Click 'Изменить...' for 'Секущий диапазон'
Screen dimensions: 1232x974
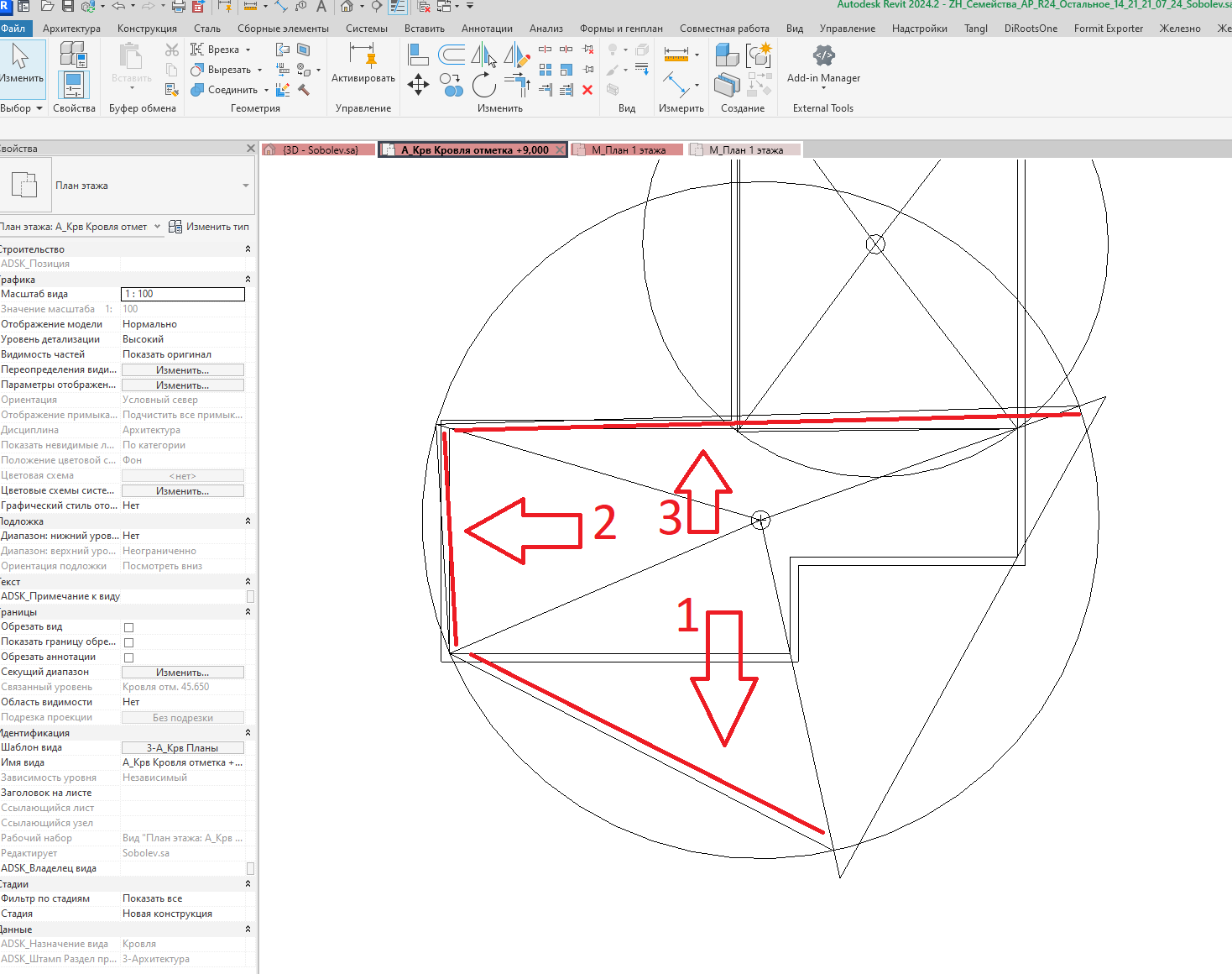183,673
